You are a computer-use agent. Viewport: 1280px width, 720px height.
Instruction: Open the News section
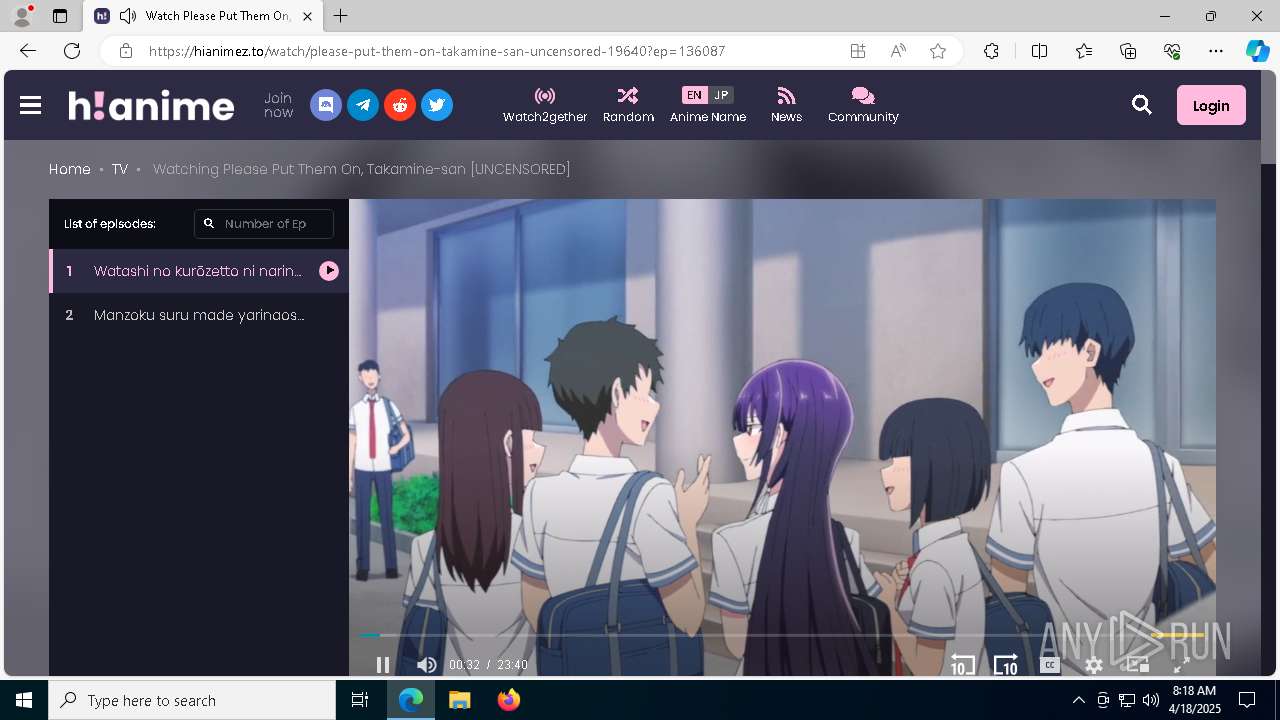(786, 105)
